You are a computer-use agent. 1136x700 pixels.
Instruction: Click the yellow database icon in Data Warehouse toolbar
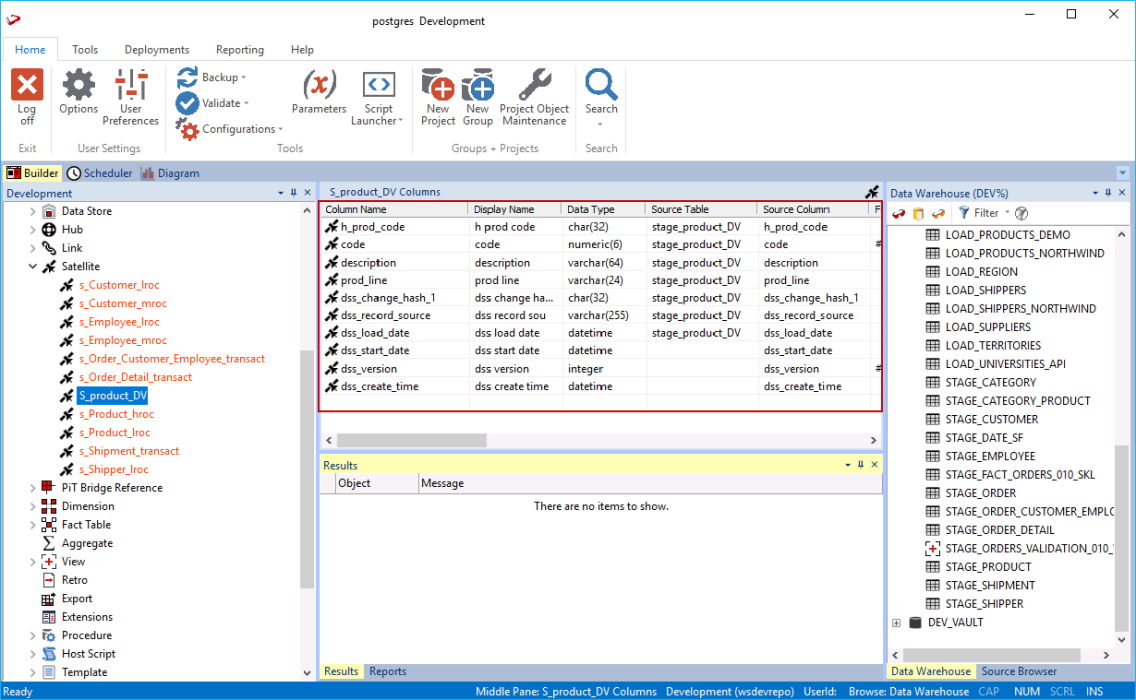pos(918,213)
